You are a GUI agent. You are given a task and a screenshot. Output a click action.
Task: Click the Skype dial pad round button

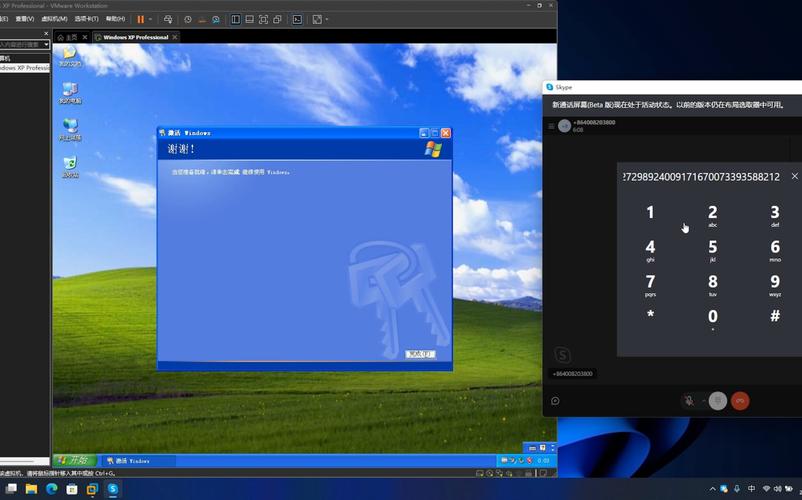pyautogui.click(x=718, y=401)
